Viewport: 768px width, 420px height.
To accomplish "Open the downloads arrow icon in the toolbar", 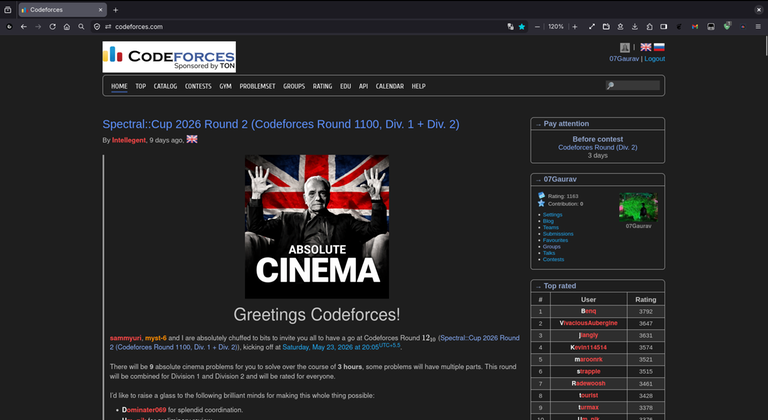I will coord(635,27).
